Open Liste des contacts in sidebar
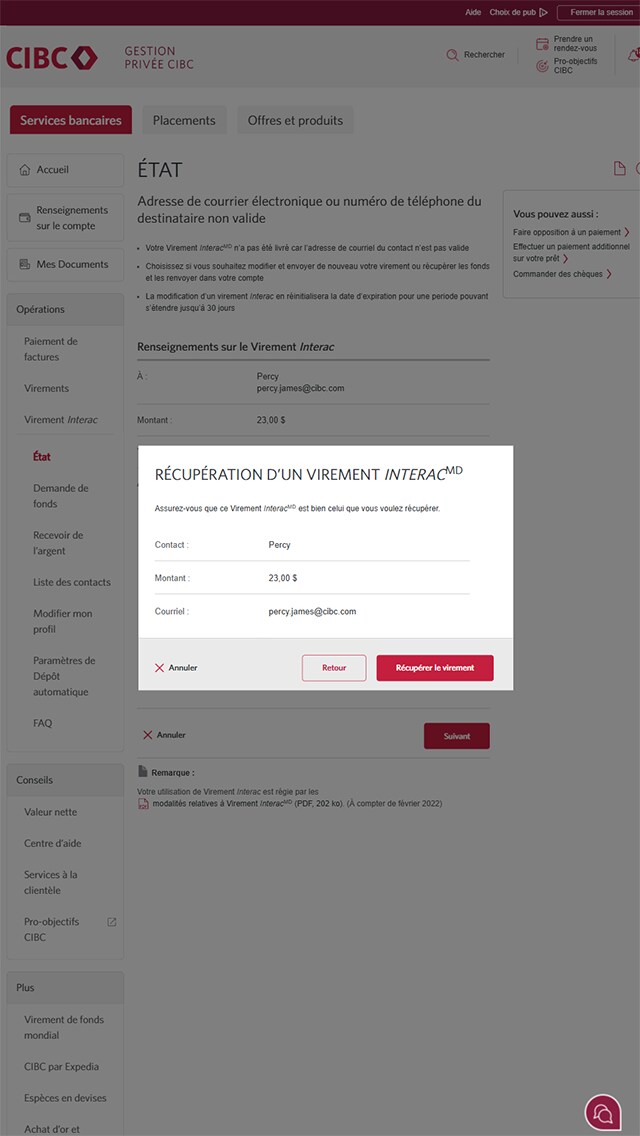 point(72,582)
